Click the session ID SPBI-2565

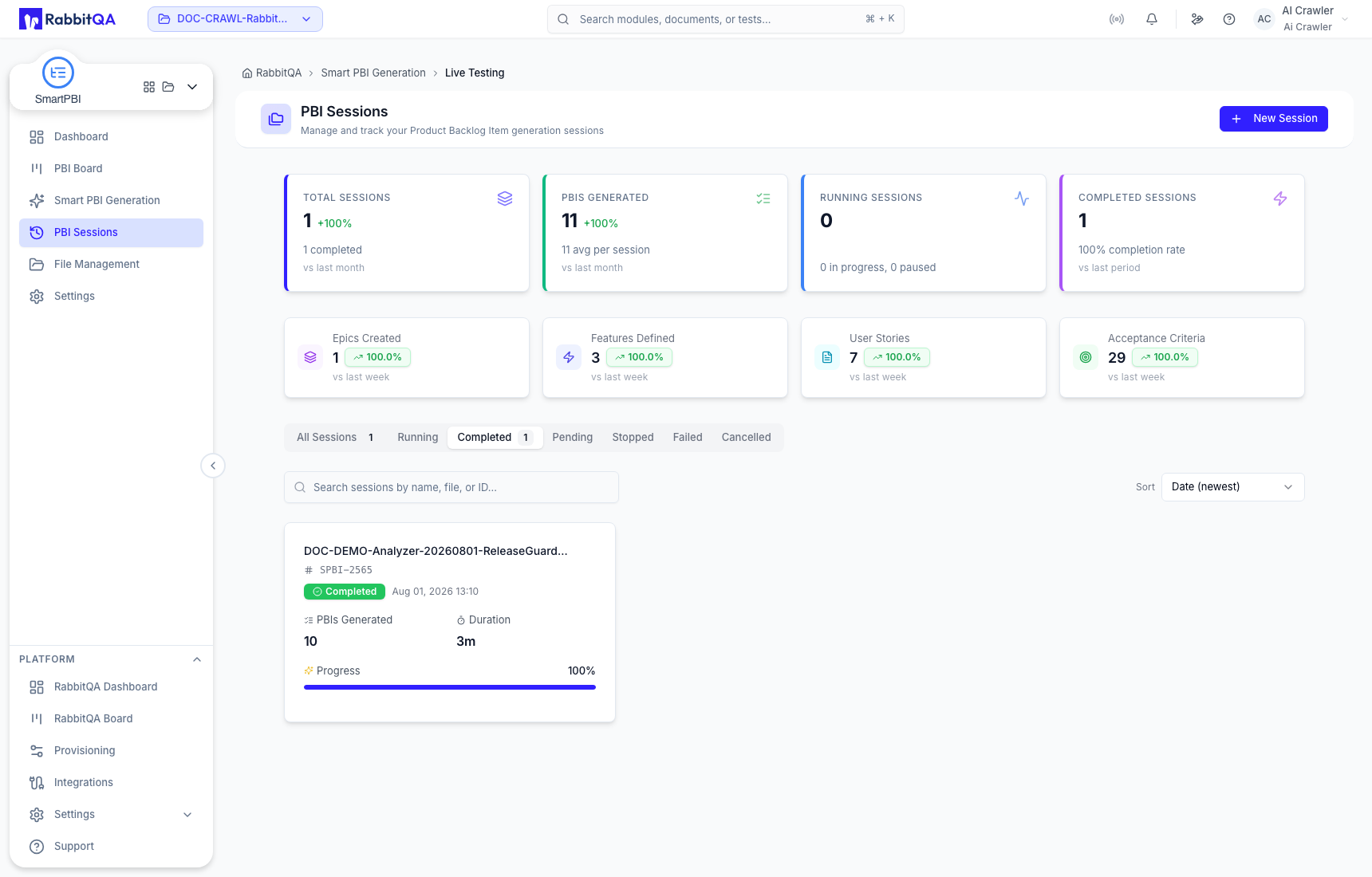pos(346,570)
